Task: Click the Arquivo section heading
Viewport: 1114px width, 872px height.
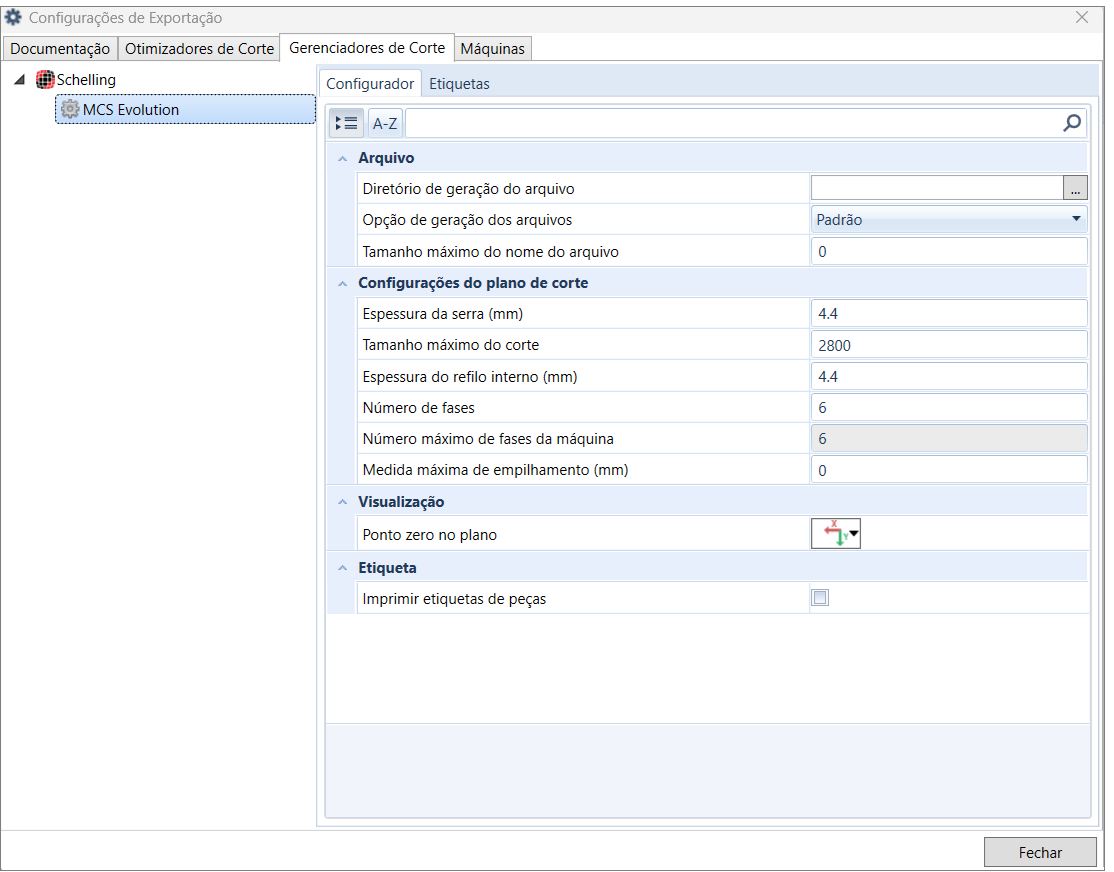Action: point(386,158)
